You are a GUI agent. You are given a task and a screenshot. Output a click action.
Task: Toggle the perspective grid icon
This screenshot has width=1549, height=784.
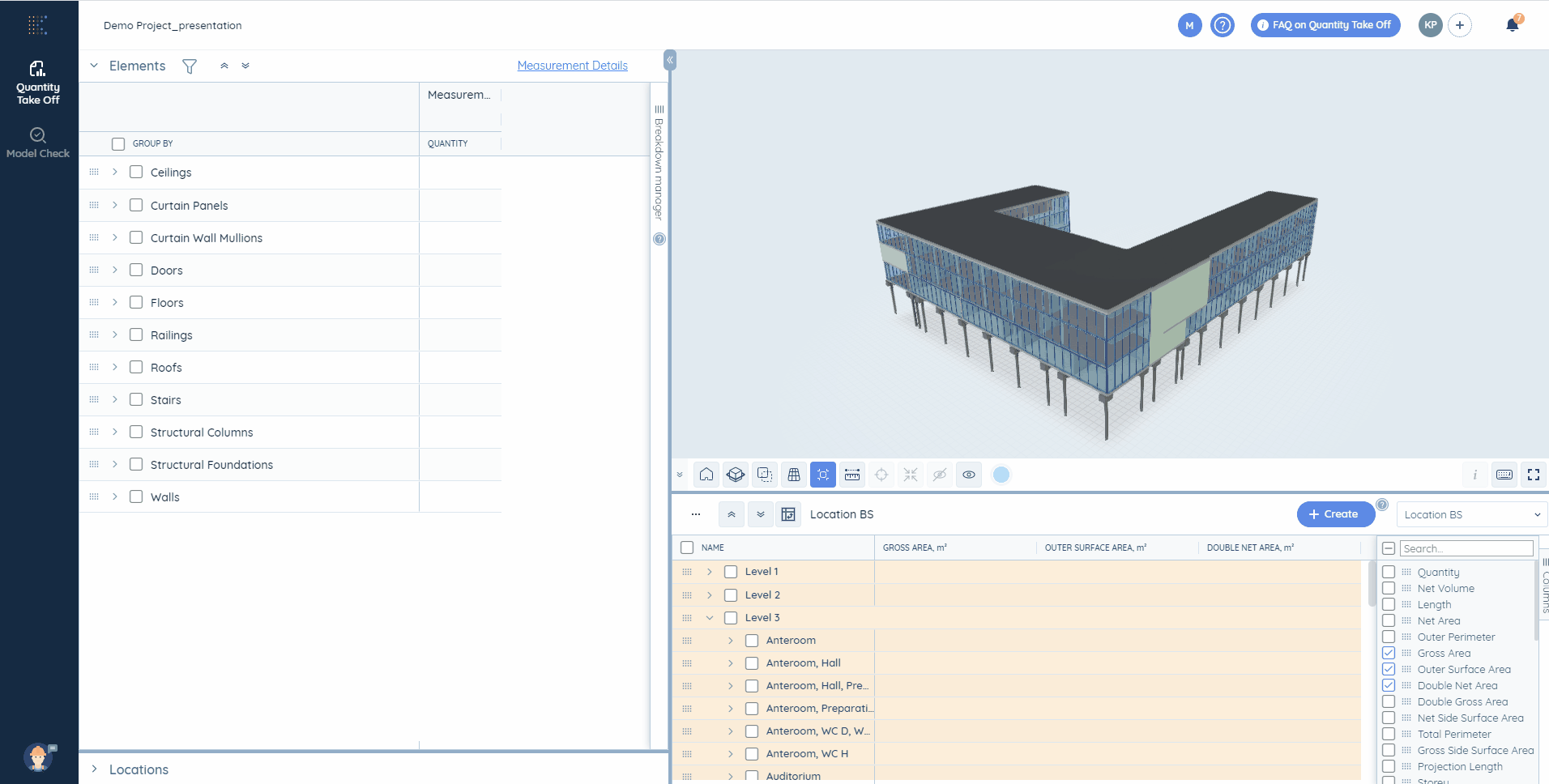(x=794, y=475)
